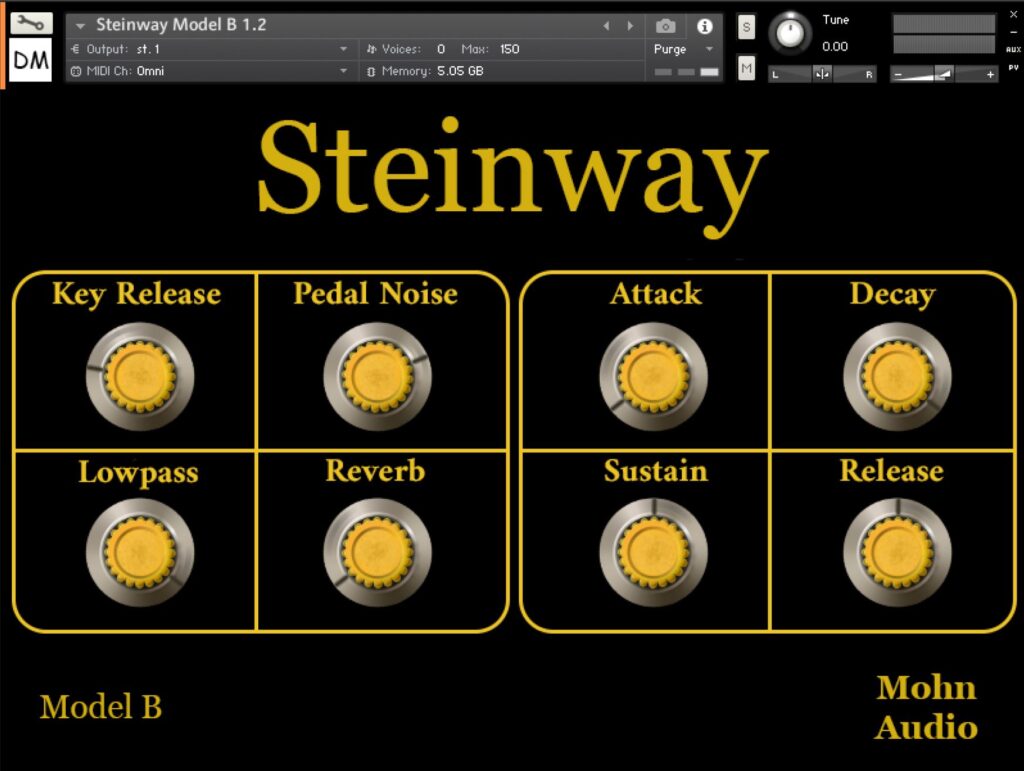This screenshot has width=1024, height=771.
Task: Open the snapshot view via camera icon
Action: (665, 26)
